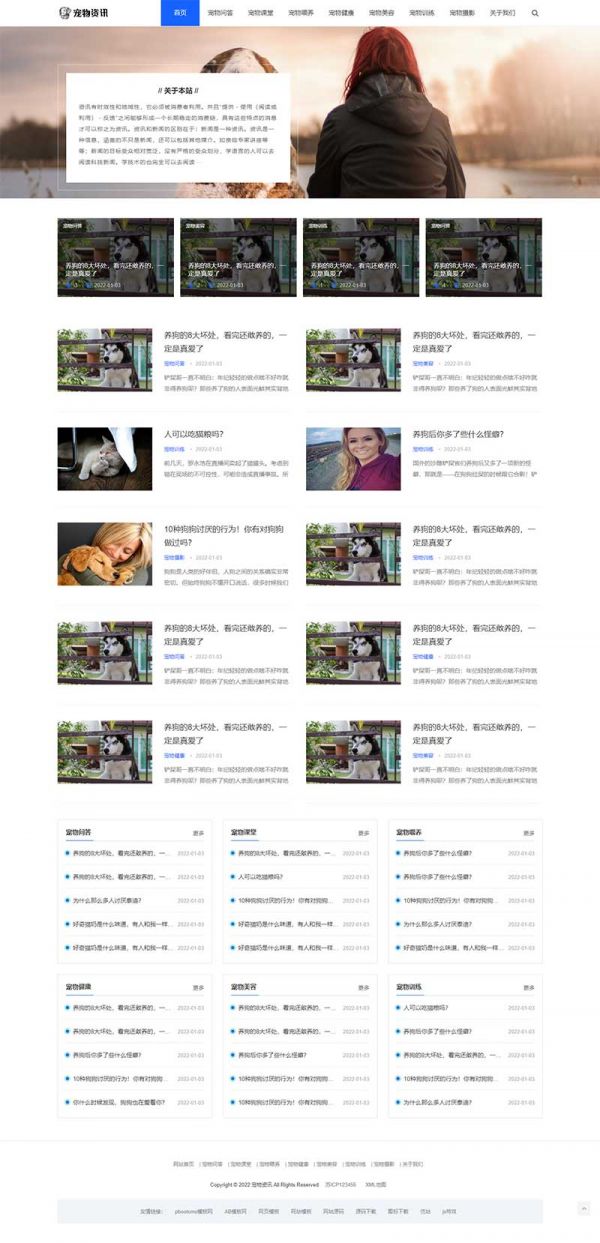Open the first featured husky card thumbnail
Viewport: 600px width, 1243px height.
[x=116, y=257]
